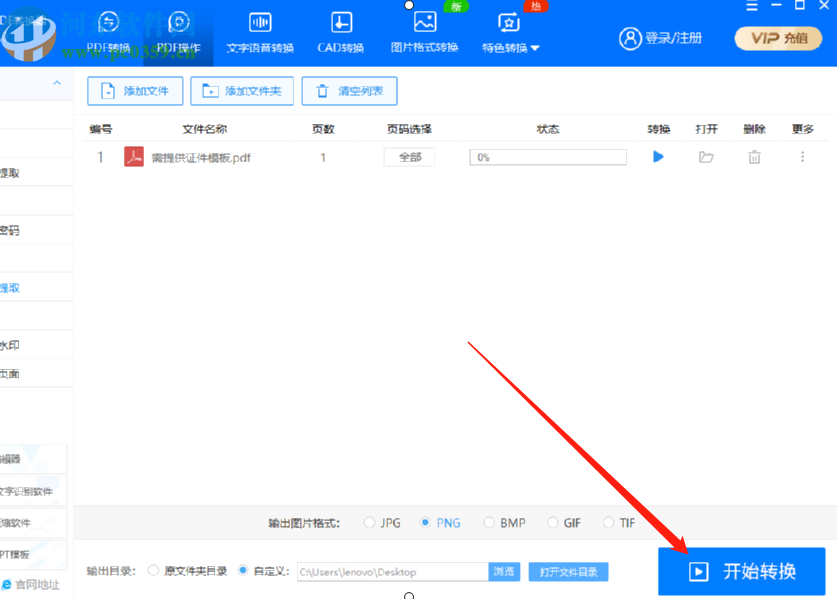The width and height of the screenshot is (837, 599).
Task: Click the 0% conversion progress bar
Action: point(547,157)
